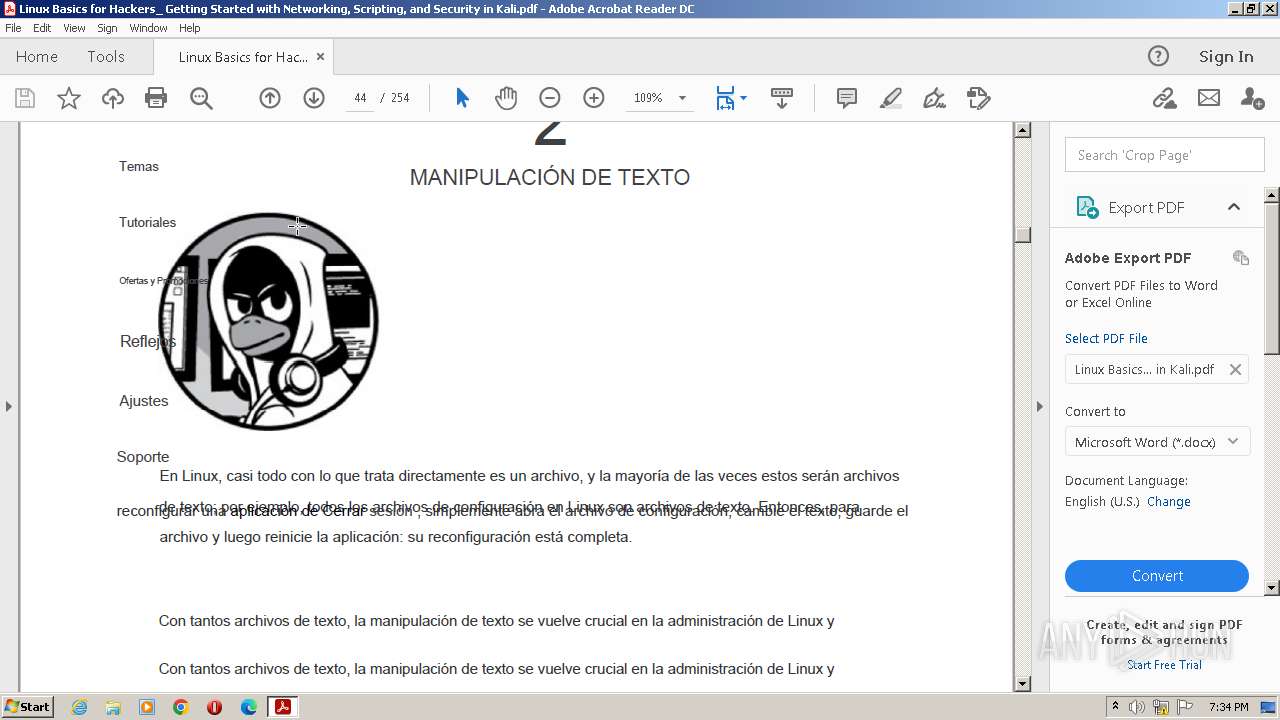1280x720 pixels.
Task: Open the Sign document pen tool
Action: [x=934, y=98]
